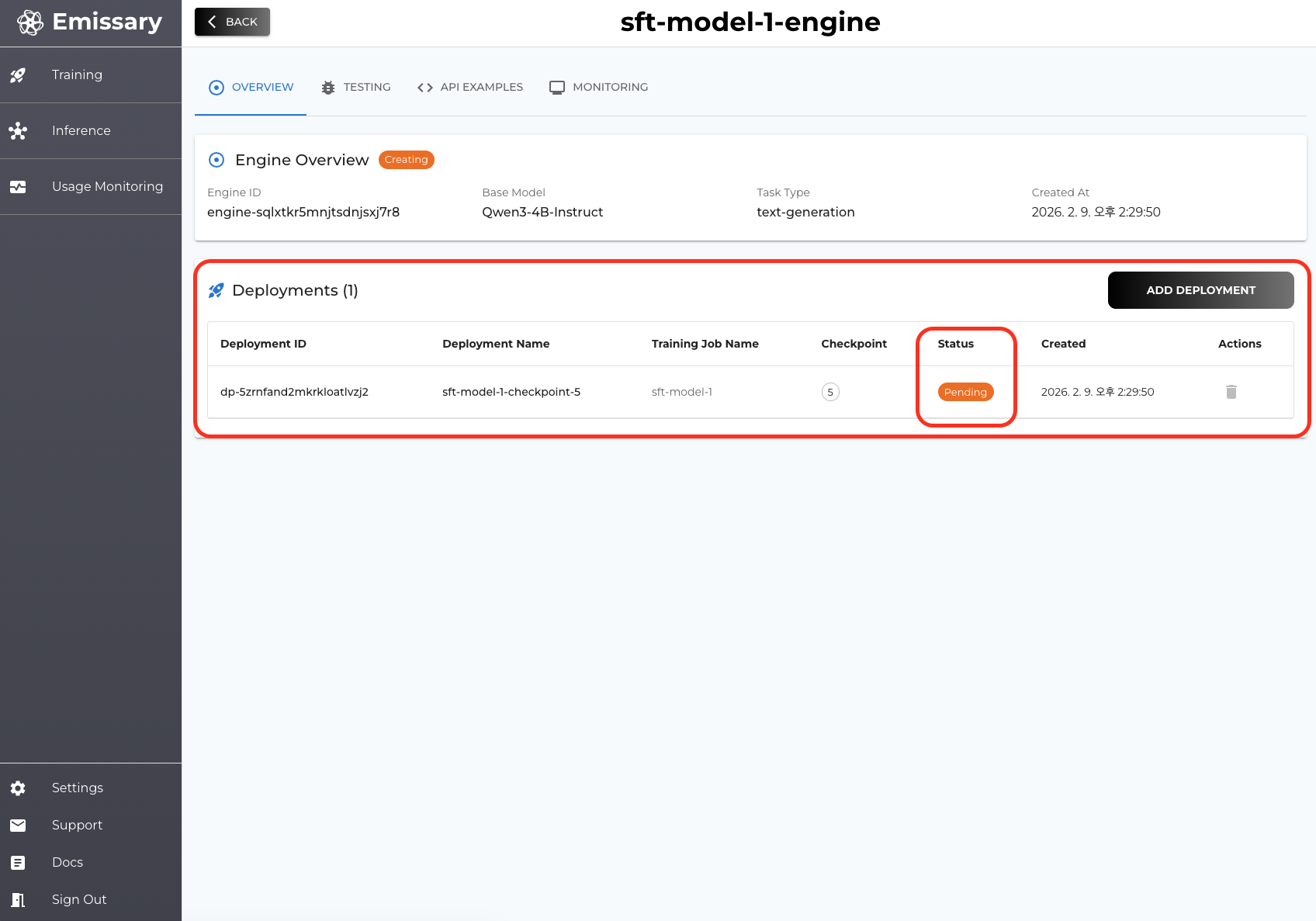Click the Docs document icon
The image size is (1316, 921).
point(18,863)
